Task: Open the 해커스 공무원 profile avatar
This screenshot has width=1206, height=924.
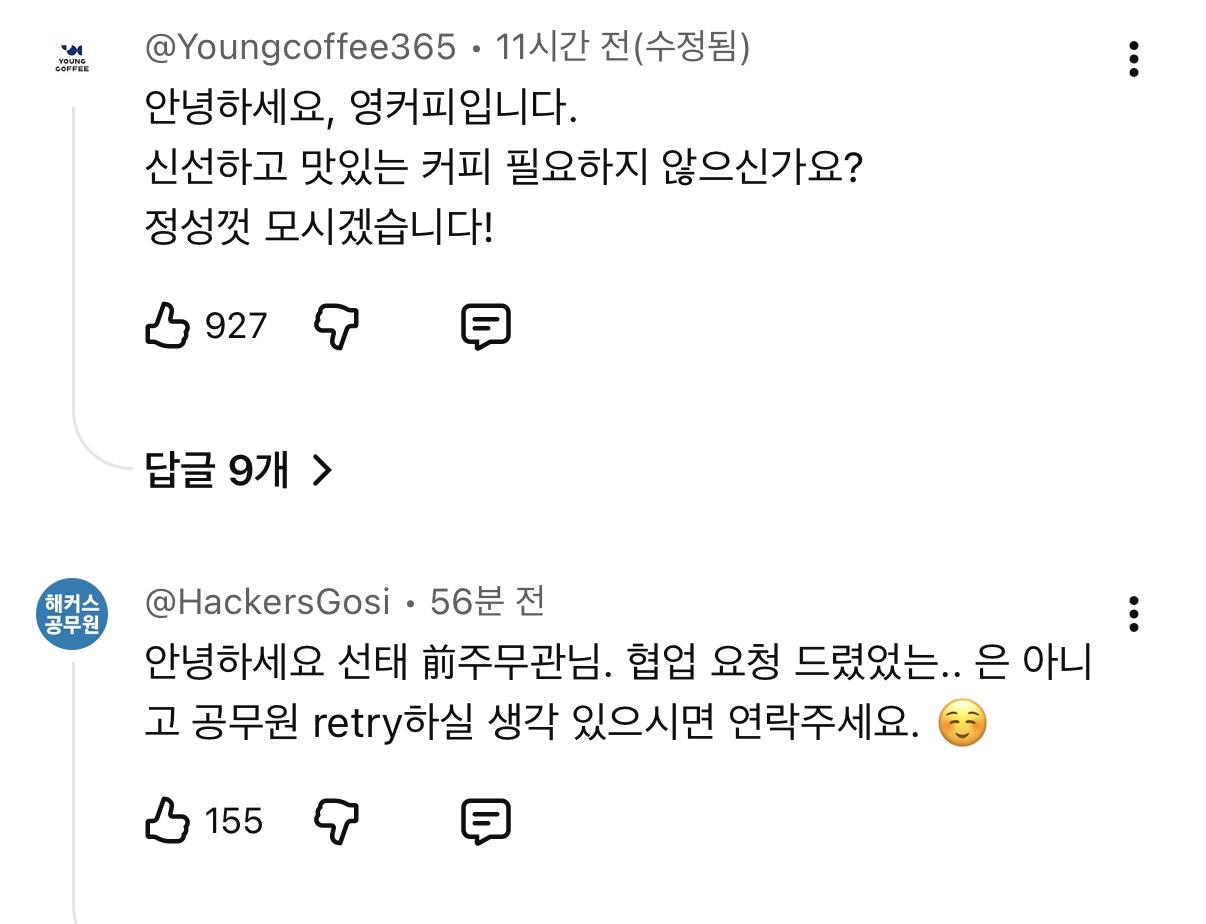Action: [x=73, y=614]
